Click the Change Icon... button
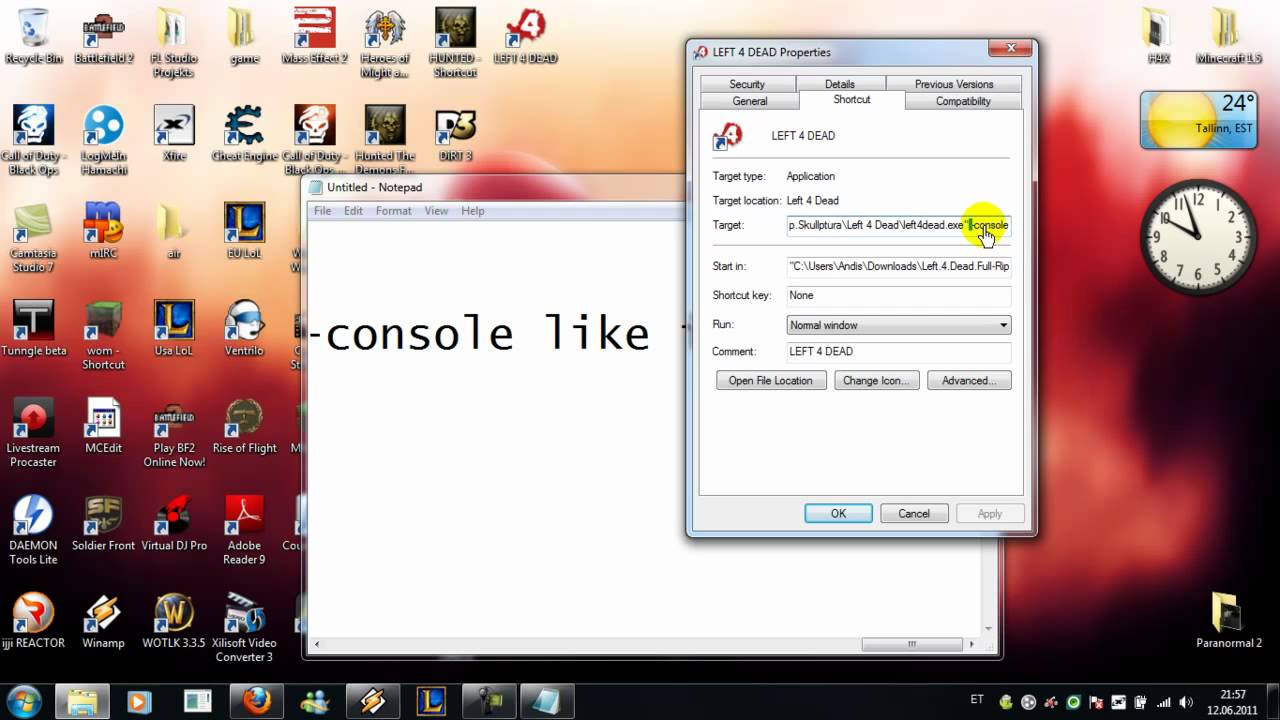The image size is (1280, 720). 877,380
